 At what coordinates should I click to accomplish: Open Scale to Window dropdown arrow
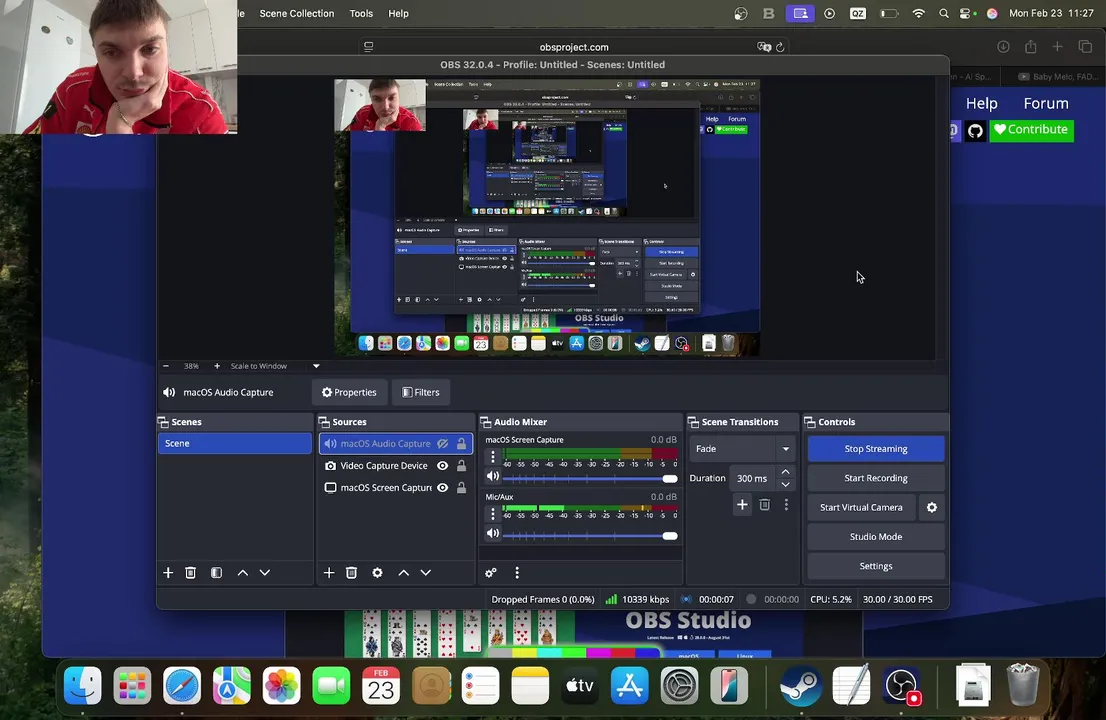(x=316, y=366)
